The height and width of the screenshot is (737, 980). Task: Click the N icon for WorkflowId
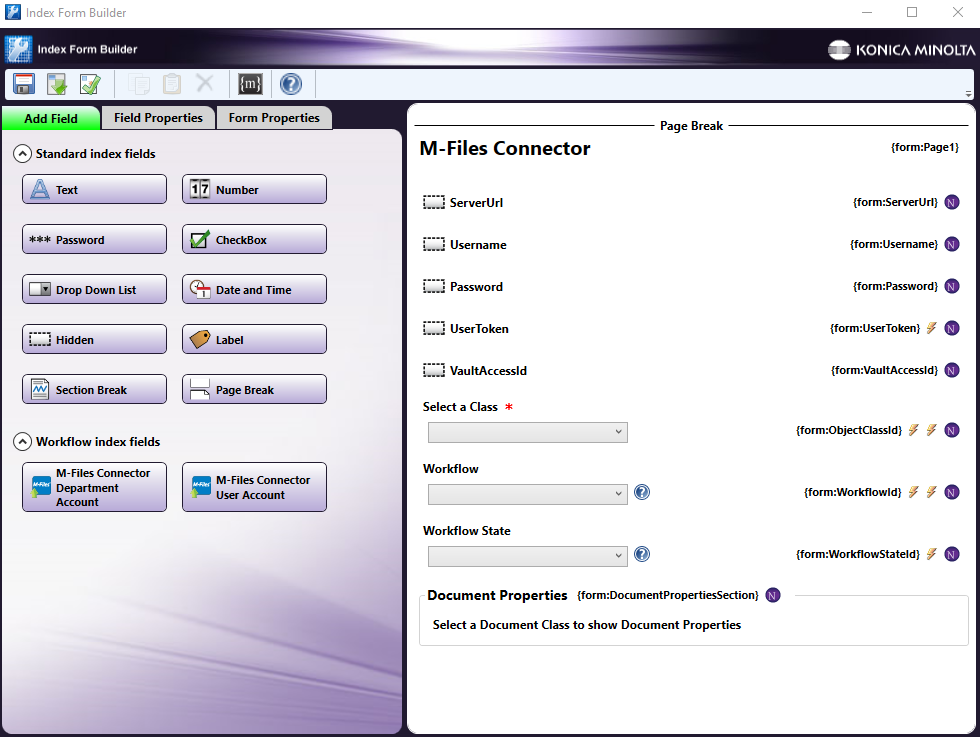[952, 492]
